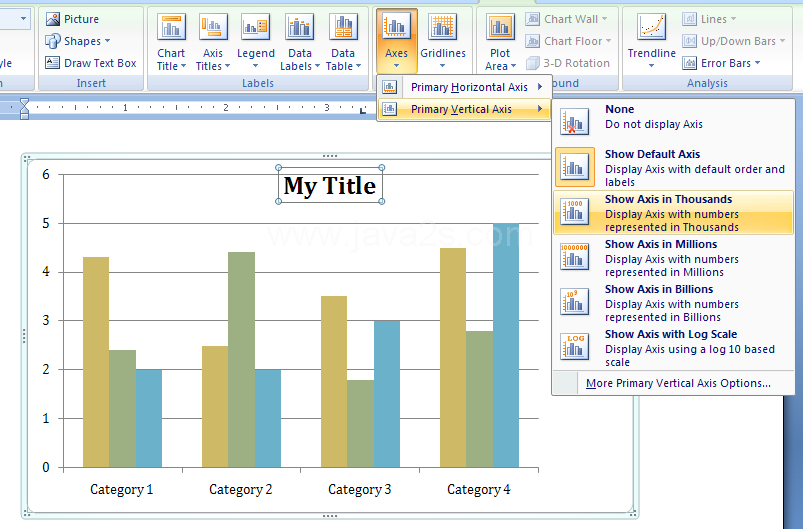The image size is (803, 529).
Task: Select Show Axis in Thousands
Action: 673,213
